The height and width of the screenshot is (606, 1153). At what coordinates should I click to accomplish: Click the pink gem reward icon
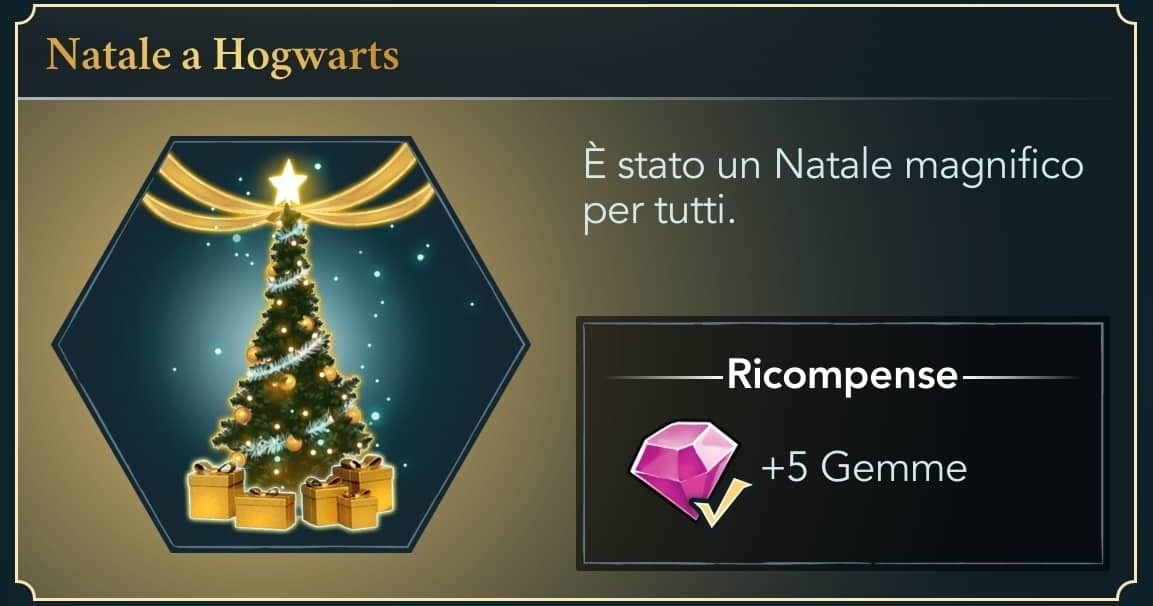click(x=684, y=469)
